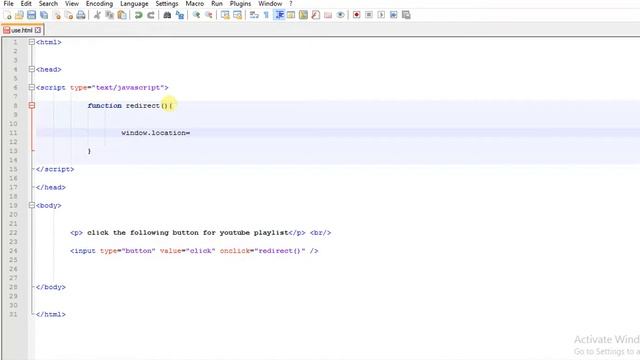This screenshot has height=360, width=640.
Task: Open the View menu
Action: pyautogui.click(x=72, y=4)
